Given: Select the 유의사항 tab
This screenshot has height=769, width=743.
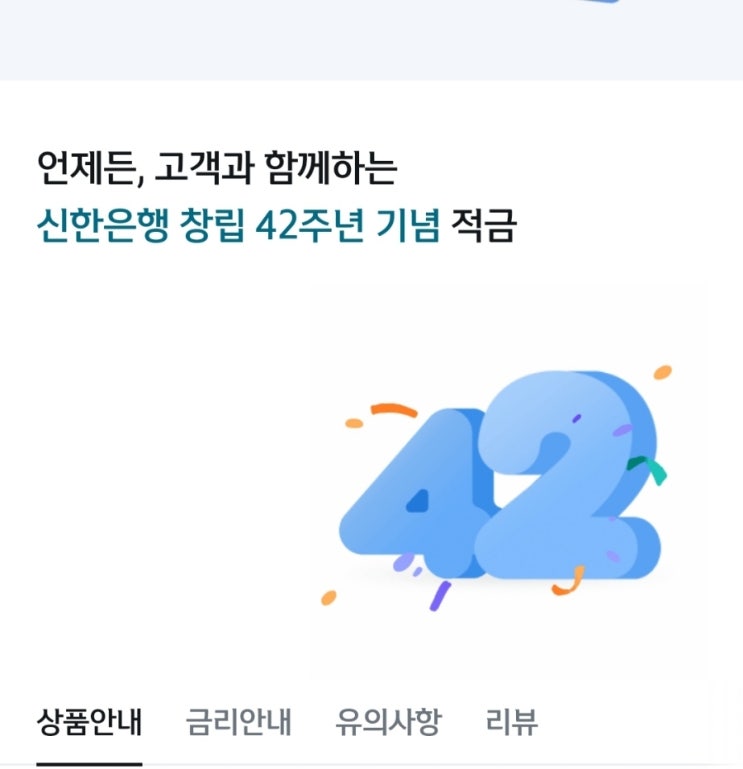Looking at the screenshot, I should [388, 721].
